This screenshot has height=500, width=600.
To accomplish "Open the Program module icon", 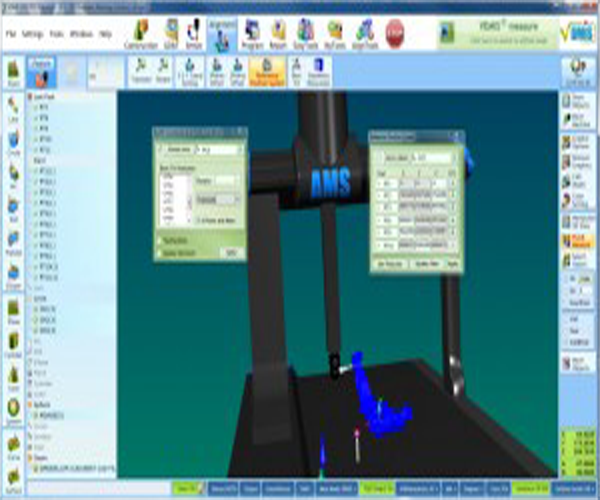I will [x=253, y=34].
